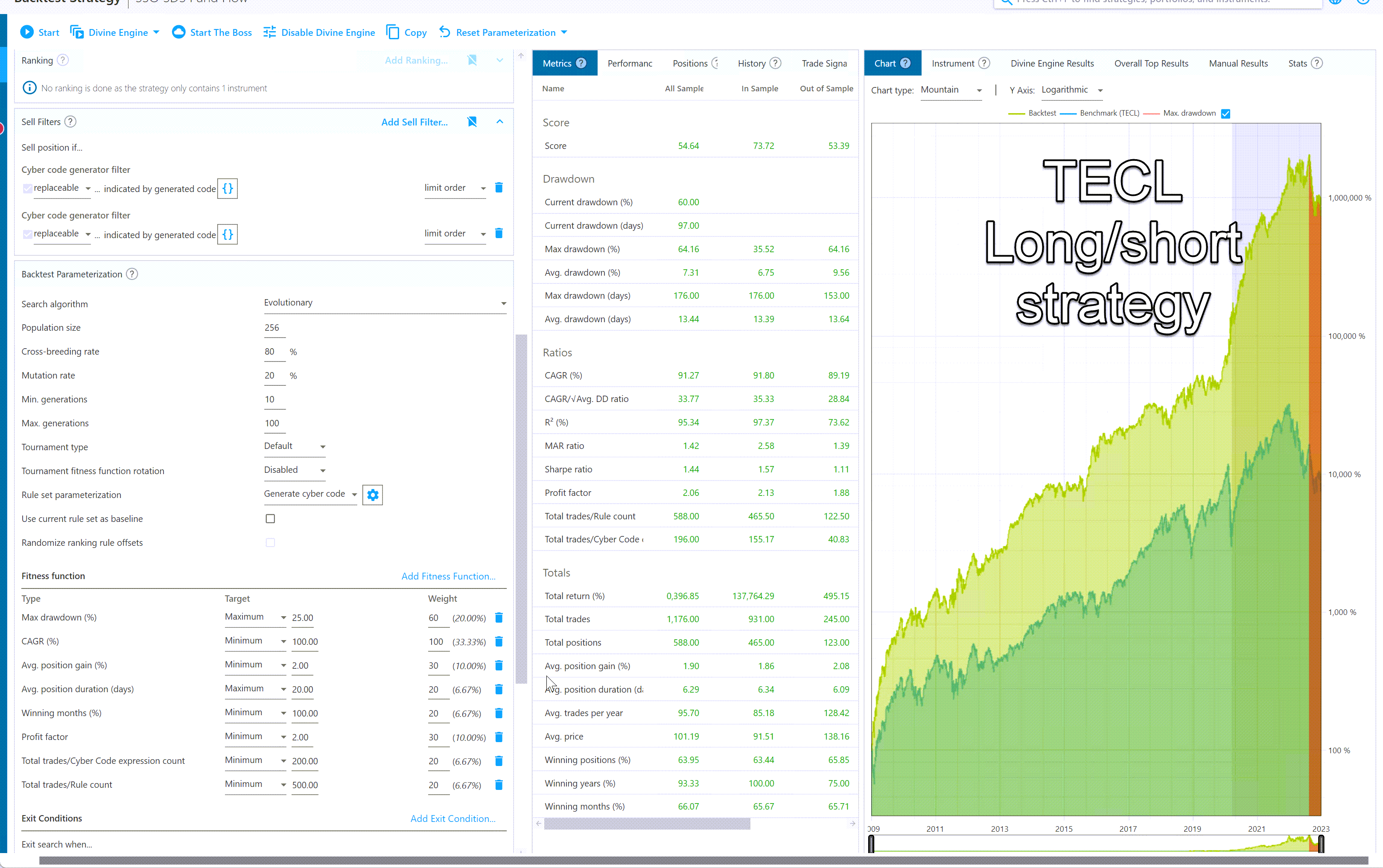Toggle the Ranking bookmark-off icon
Viewport: 1383px width, 868px height.
[472, 60]
